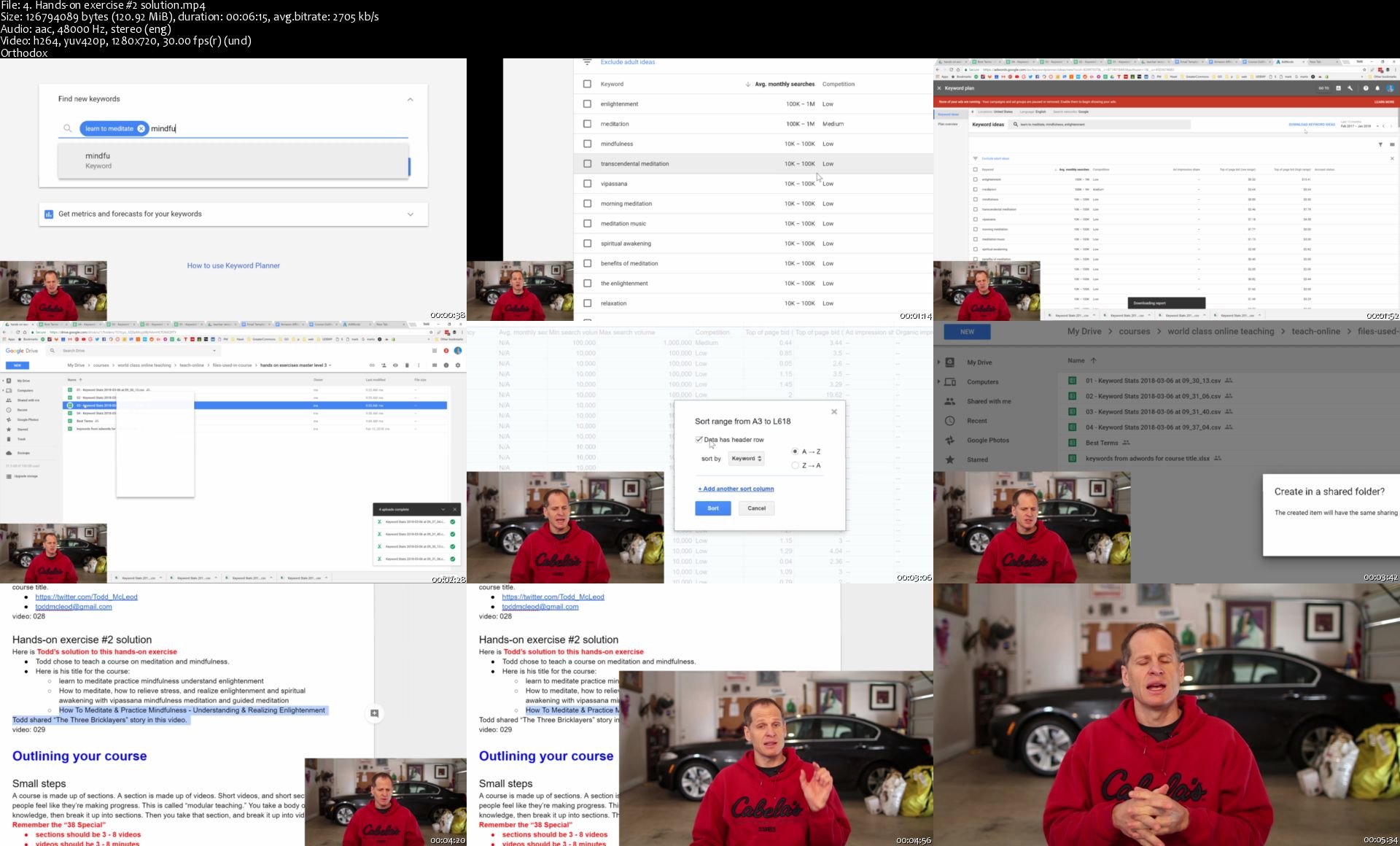Expand 'Get metrics and forecasts for your keywords'
The width and height of the screenshot is (1400, 846).
point(410,214)
